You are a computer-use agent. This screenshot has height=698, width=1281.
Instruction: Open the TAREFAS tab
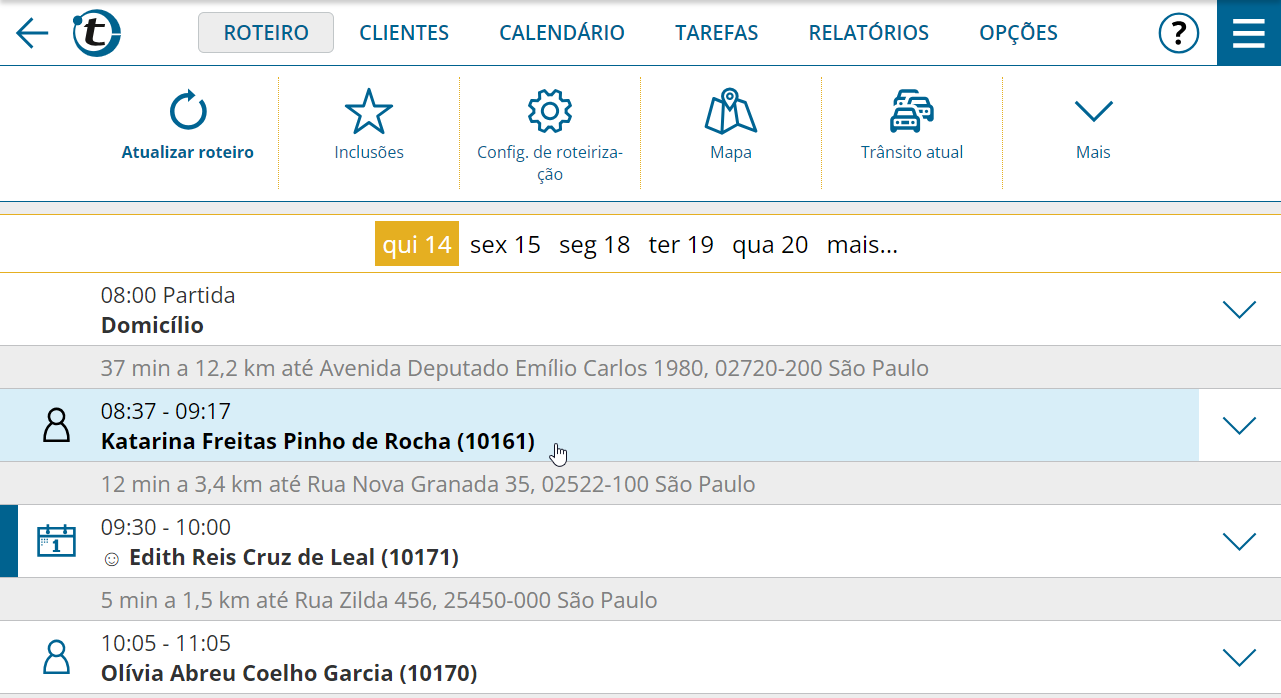(717, 33)
